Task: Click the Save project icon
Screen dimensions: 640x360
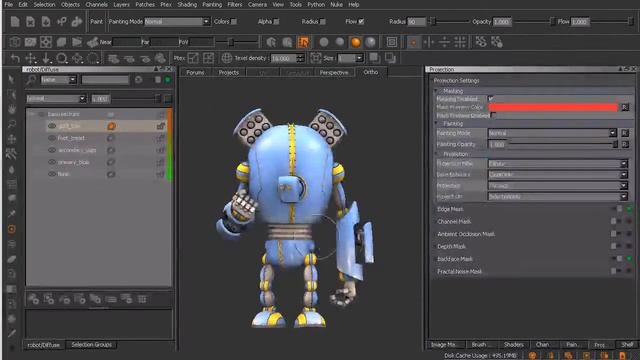Action: click(x=46, y=21)
